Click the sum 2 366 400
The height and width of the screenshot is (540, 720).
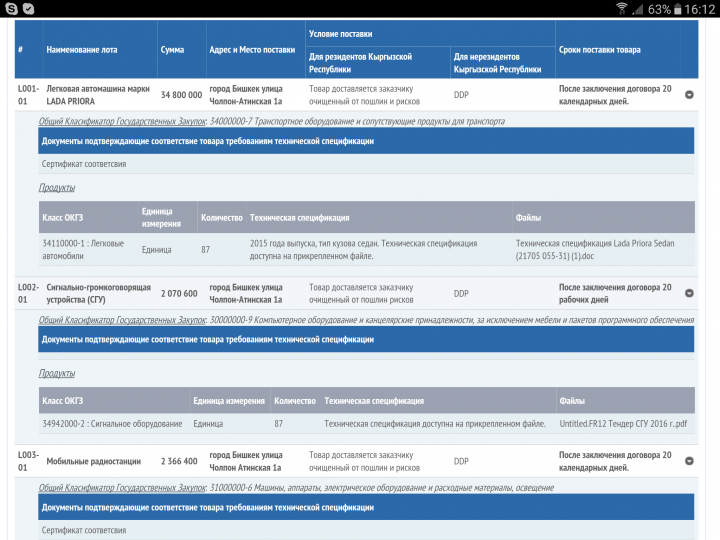pyautogui.click(x=179, y=461)
